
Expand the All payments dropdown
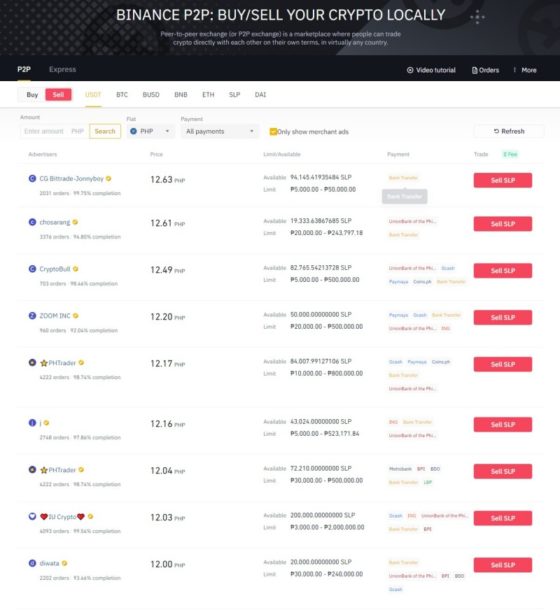coord(220,131)
